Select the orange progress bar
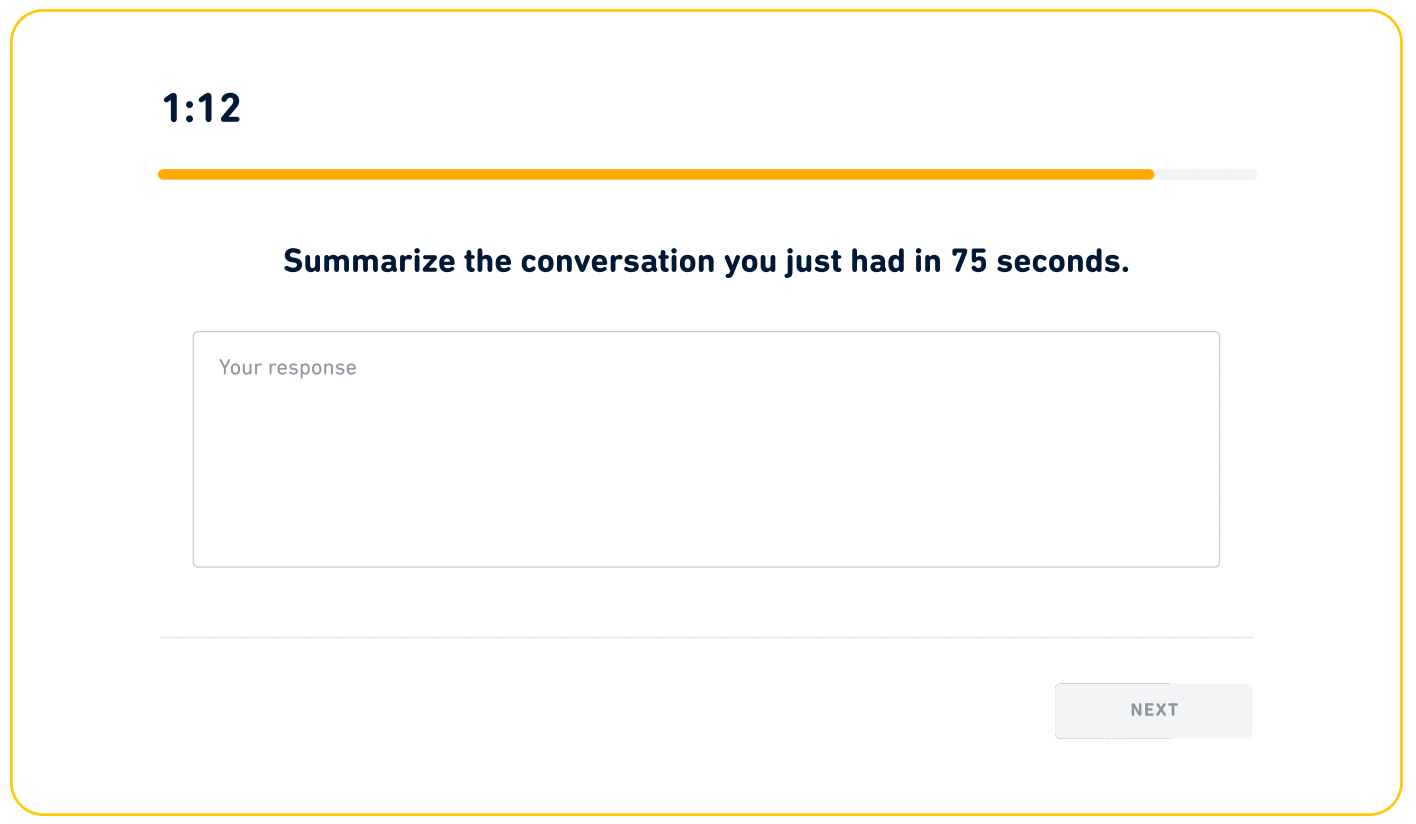Viewport: 1416px width, 824px height. pyautogui.click(x=650, y=174)
